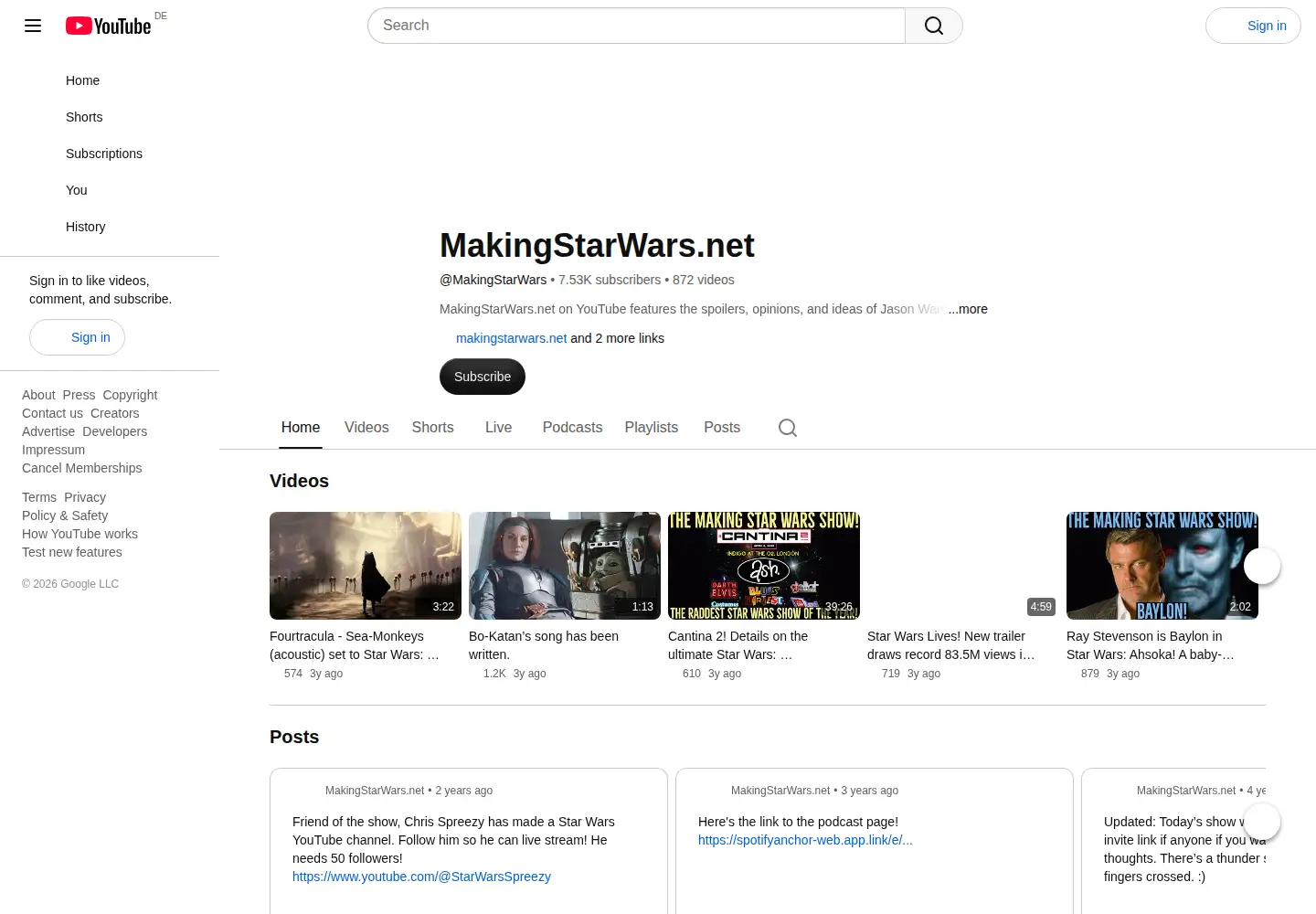1316x914 pixels.
Task: Open spotifyanchor podcast link in post
Action: [805, 840]
